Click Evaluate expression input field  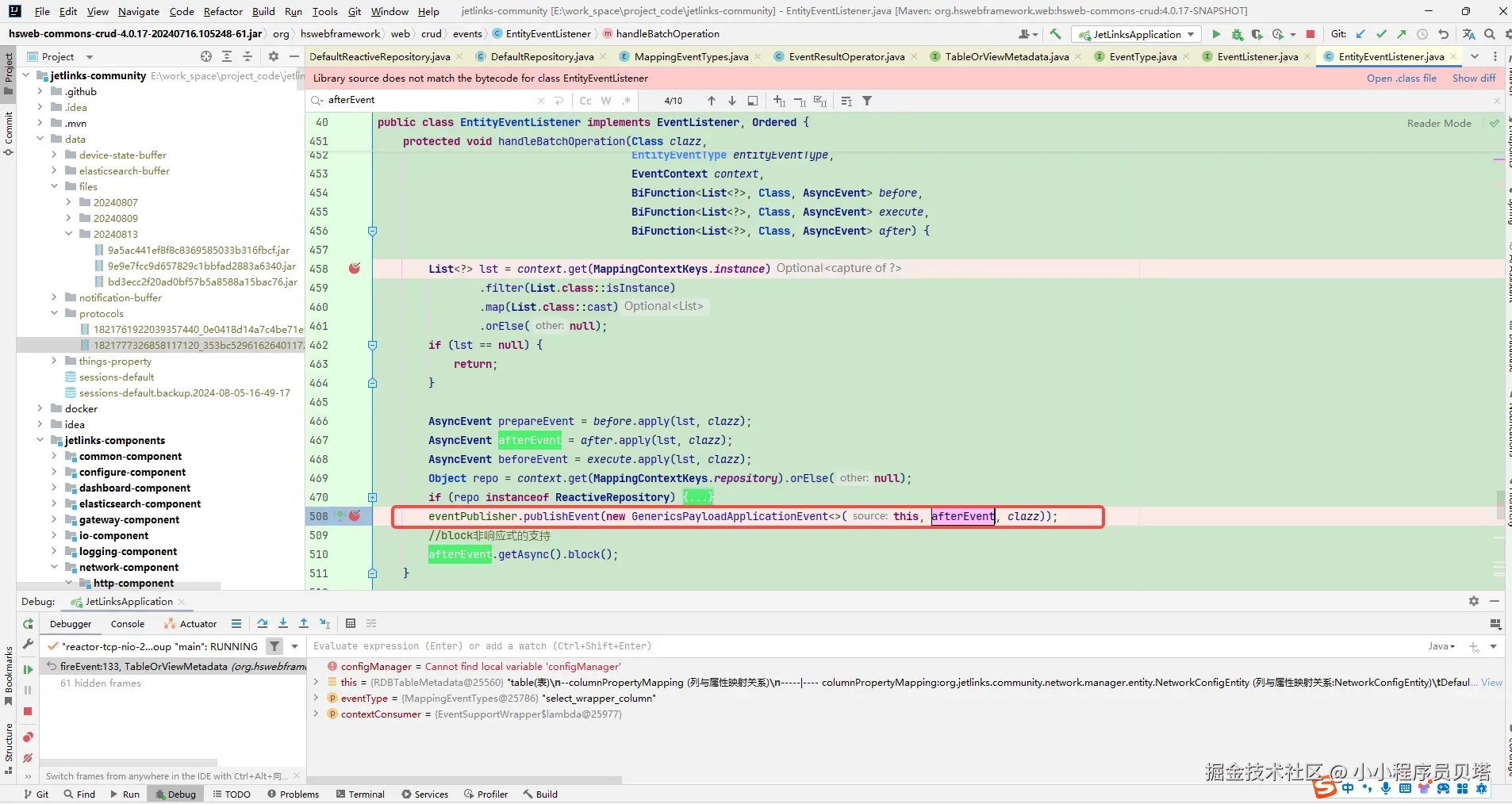coord(865,646)
